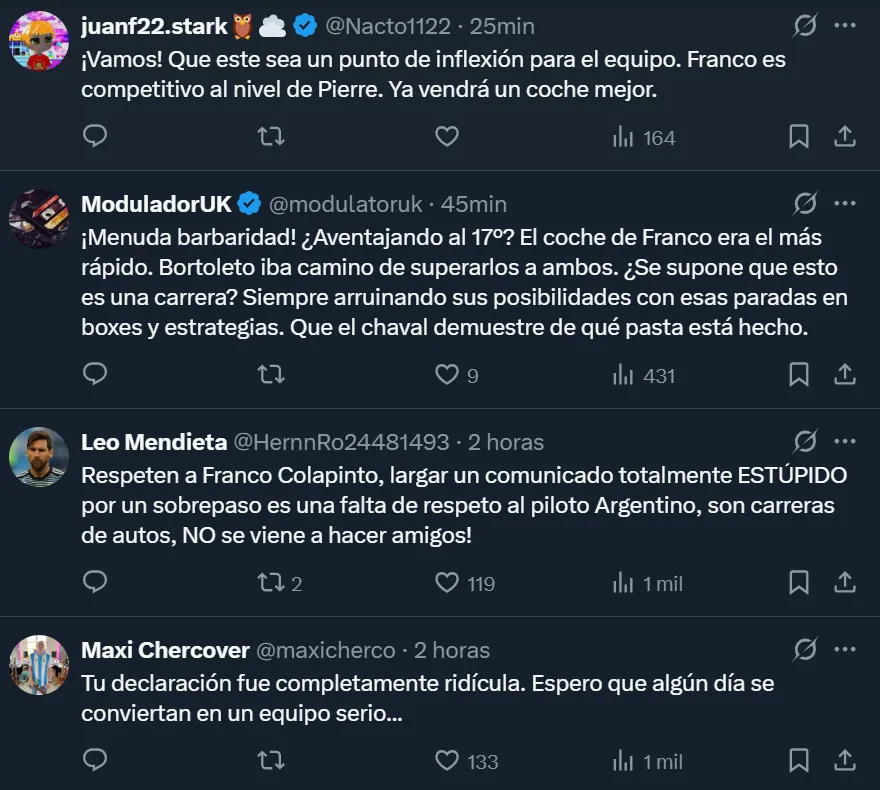Reply to Maxi Chercover's tweet
This screenshot has height=790, width=880.
coord(95,761)
